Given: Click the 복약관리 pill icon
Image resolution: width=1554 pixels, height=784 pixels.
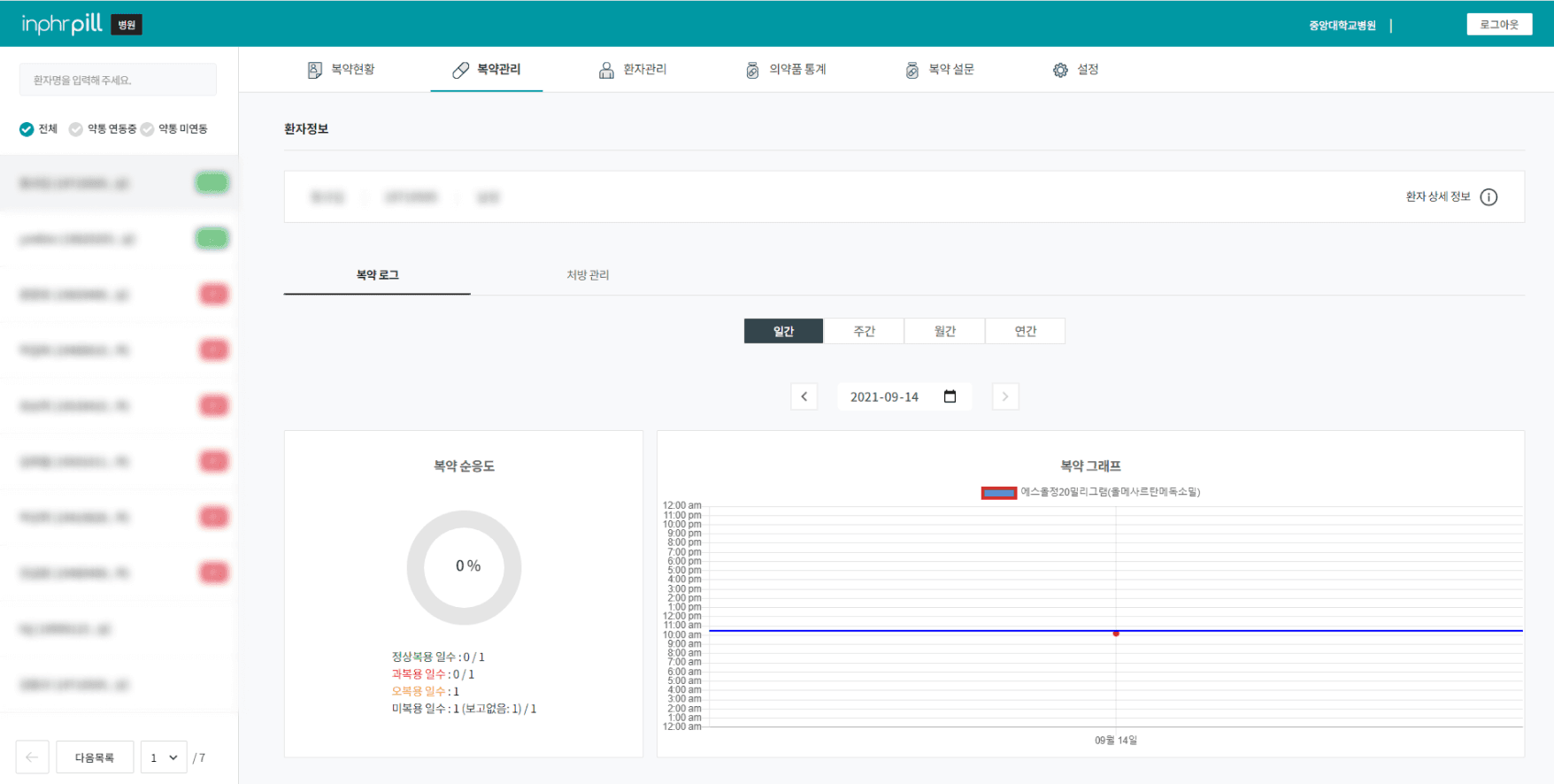Looking at the screenshot, I should tap(460, 70).
